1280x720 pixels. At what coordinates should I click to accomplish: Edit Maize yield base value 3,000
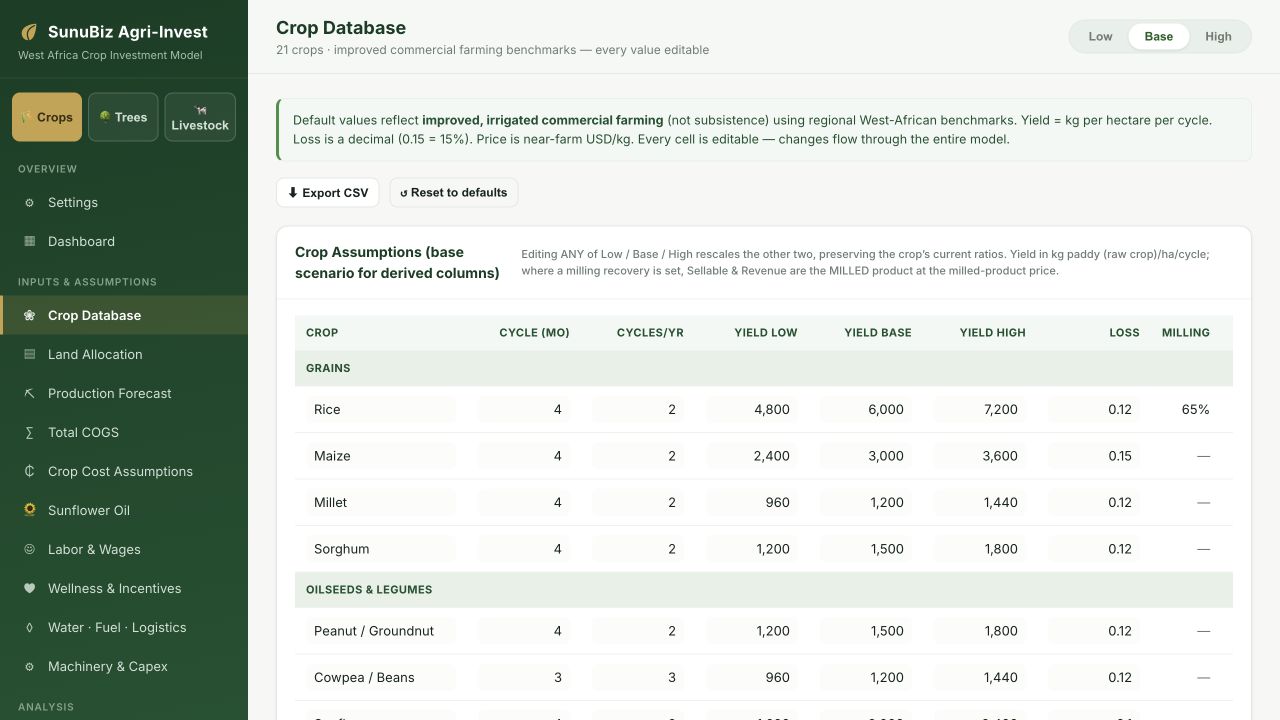[866, 456]
